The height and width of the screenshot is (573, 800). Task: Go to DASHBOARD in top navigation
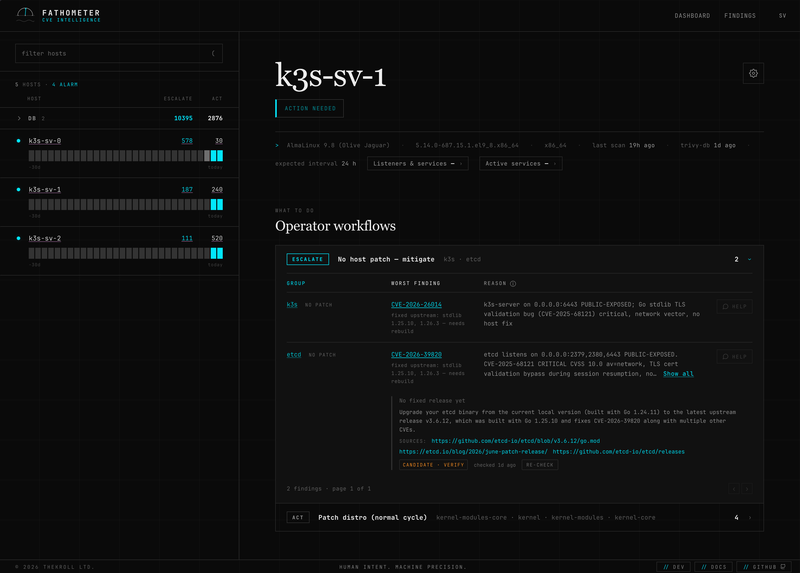692,16
